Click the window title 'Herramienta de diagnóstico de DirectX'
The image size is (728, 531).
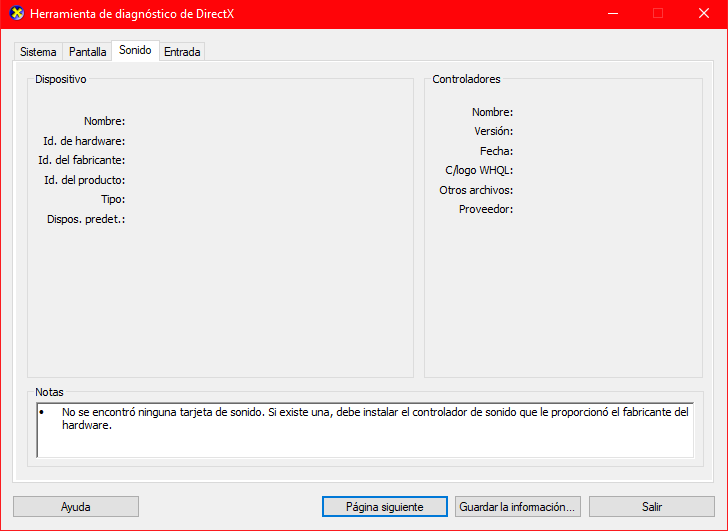(132, 14)
